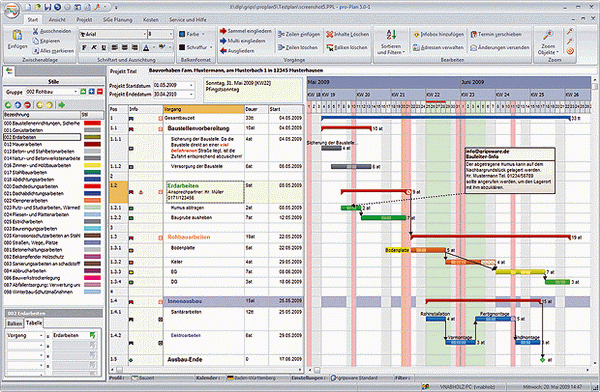Toggle underline text formatting
The image size is (600, 392).
pos(104,47)
